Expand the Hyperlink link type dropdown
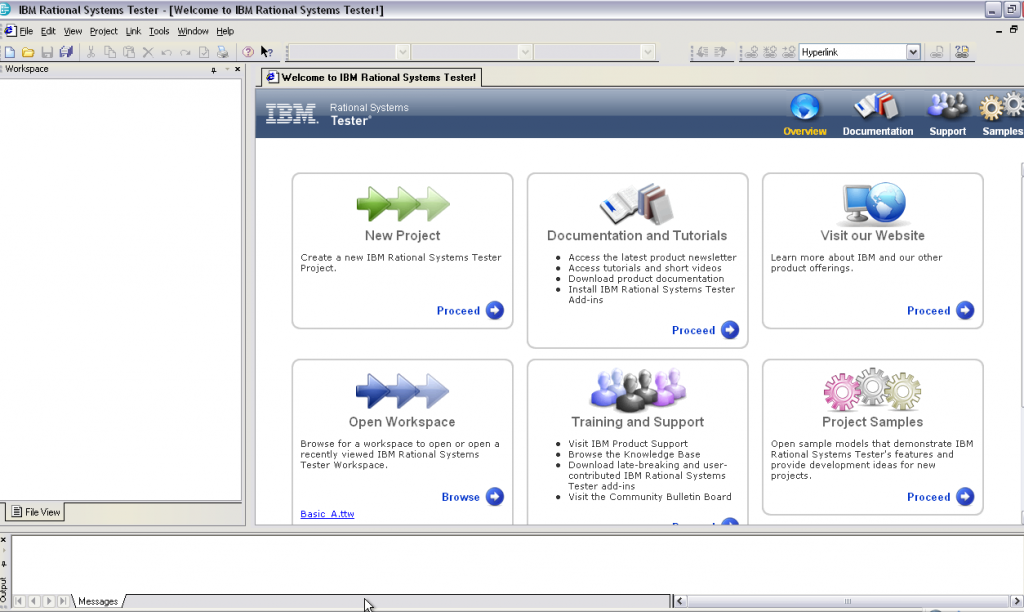Image resolution: width=1024 pixels, height=612 pixels. (913, 51)
